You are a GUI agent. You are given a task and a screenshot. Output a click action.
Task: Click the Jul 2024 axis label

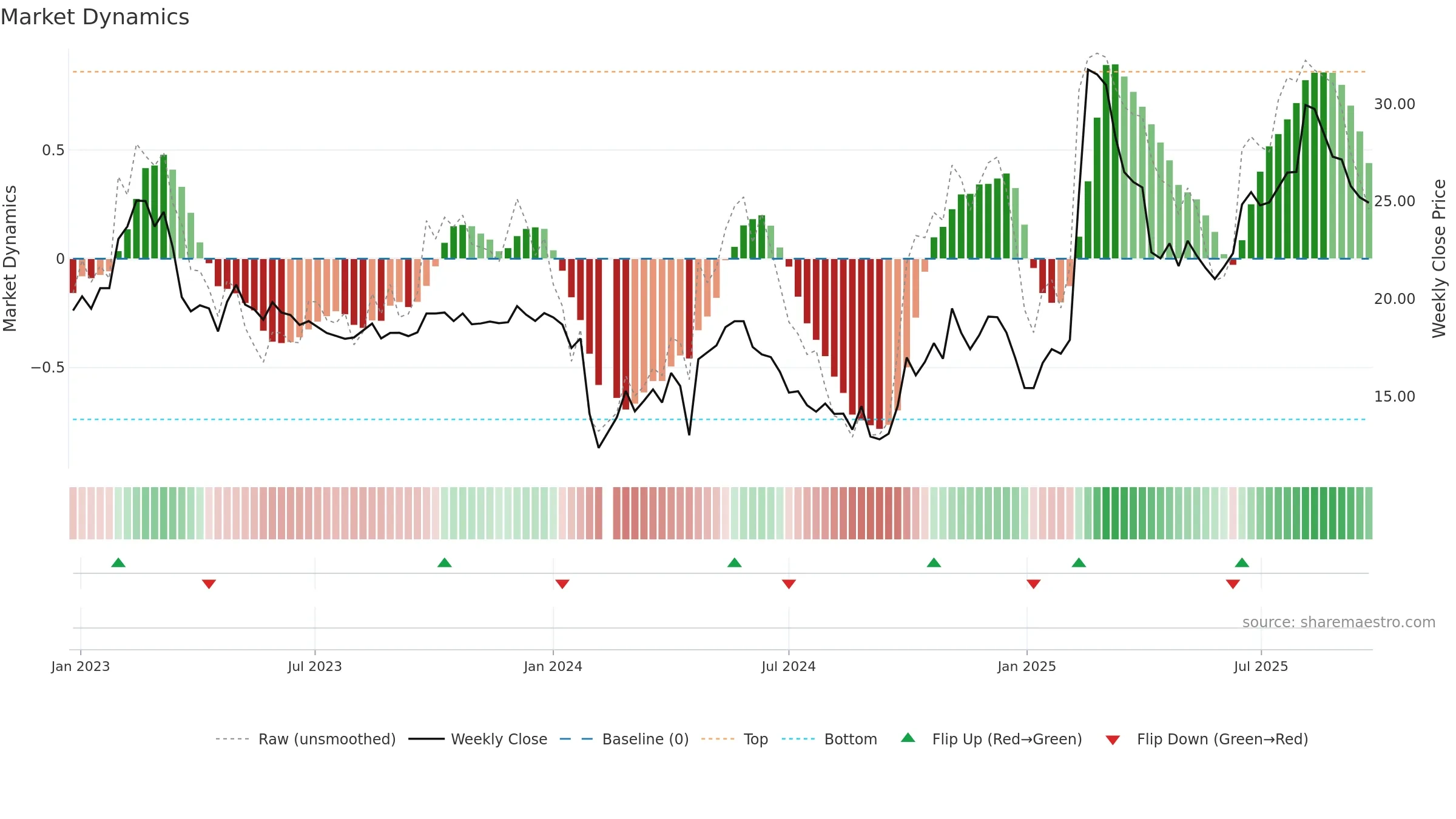[x=789, y=666]
